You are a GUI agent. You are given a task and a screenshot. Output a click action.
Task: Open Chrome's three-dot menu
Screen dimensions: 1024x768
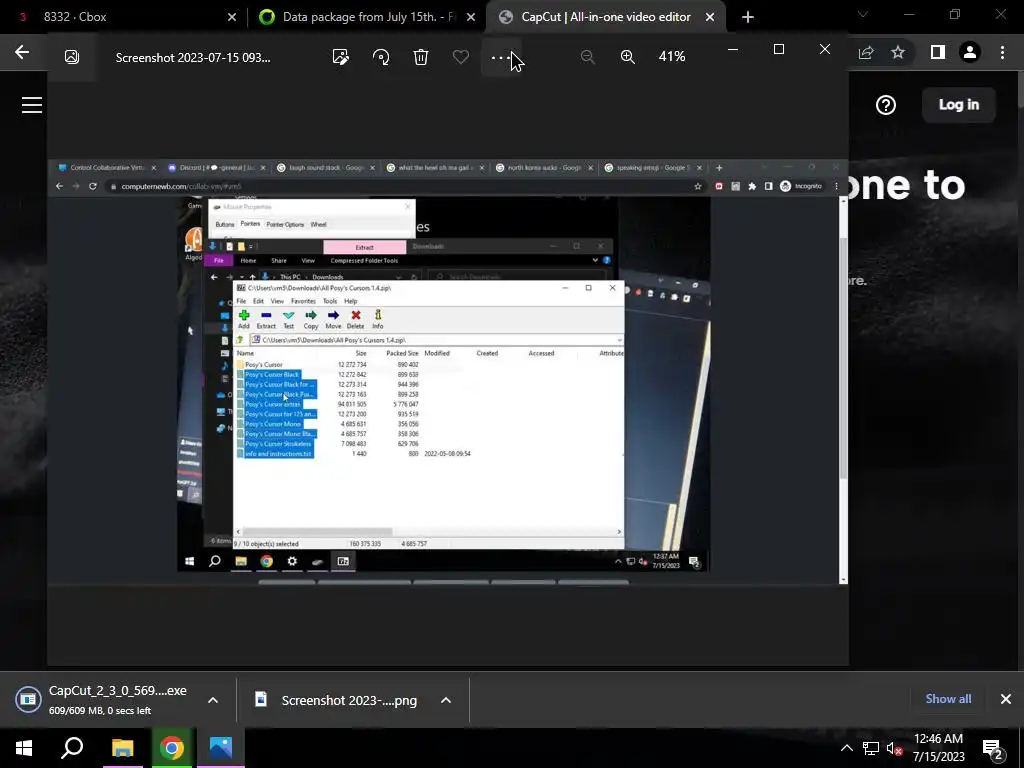tap(1002, 52)
